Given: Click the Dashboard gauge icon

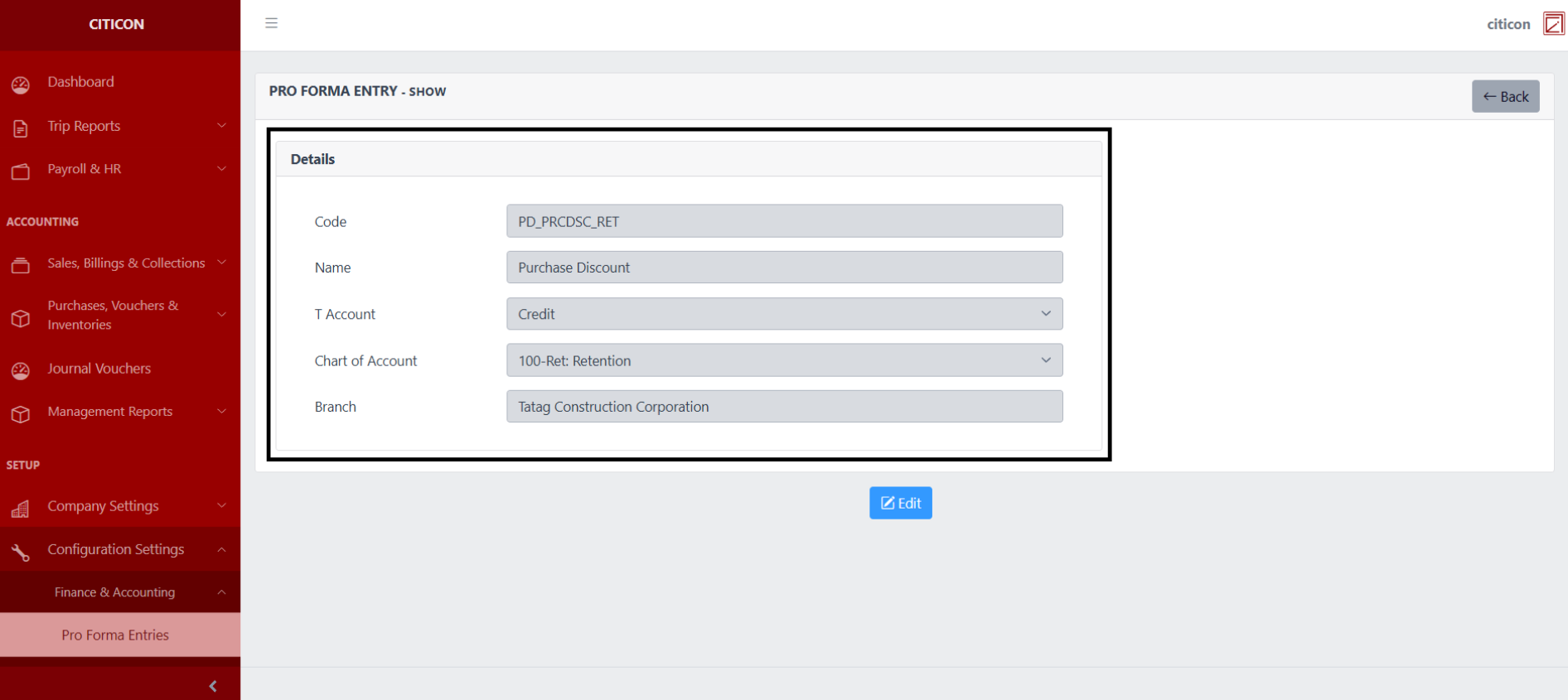Looking at the screenshot, I should coord(21,84).
